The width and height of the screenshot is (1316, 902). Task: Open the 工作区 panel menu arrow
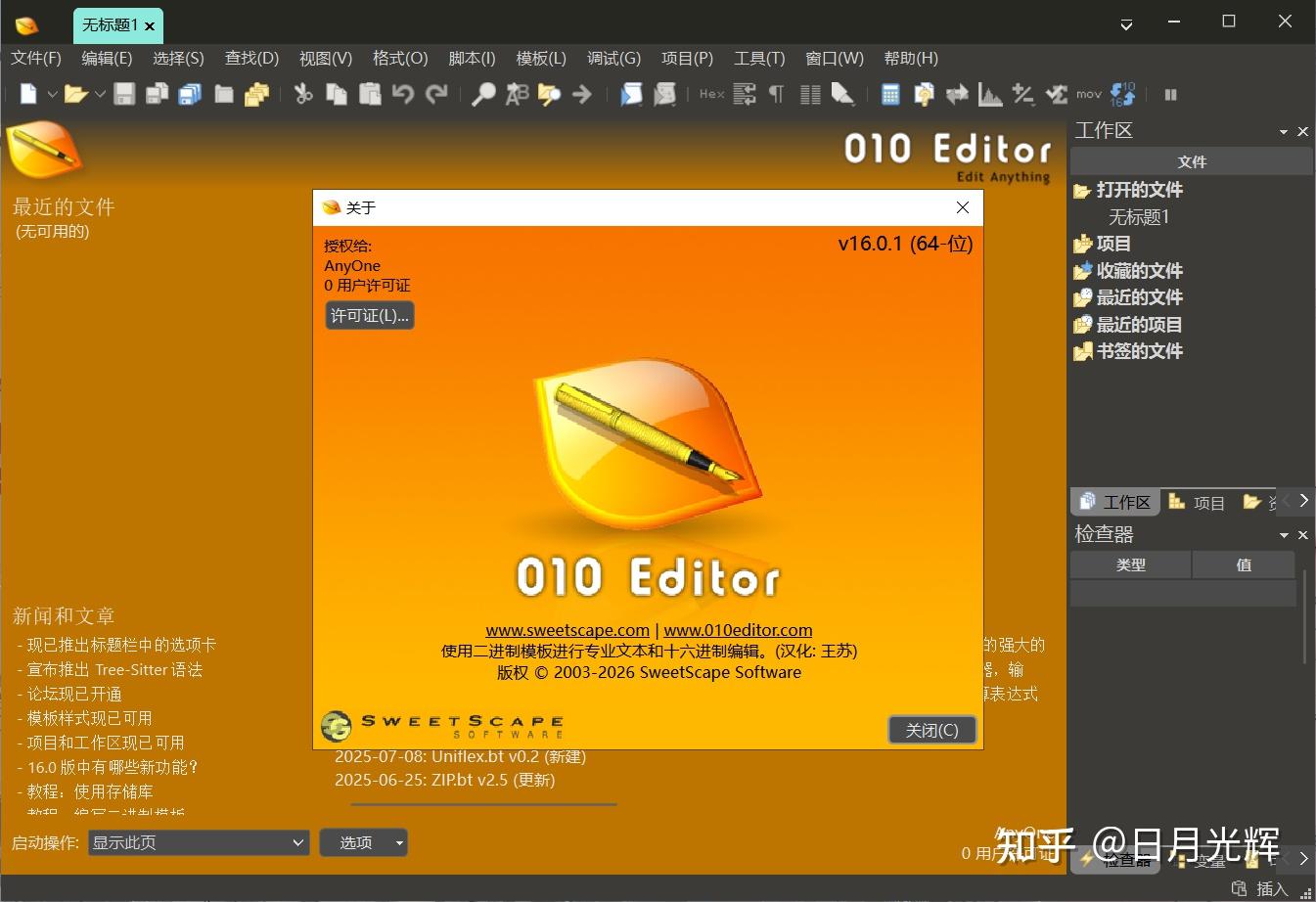coord(1284,131)
